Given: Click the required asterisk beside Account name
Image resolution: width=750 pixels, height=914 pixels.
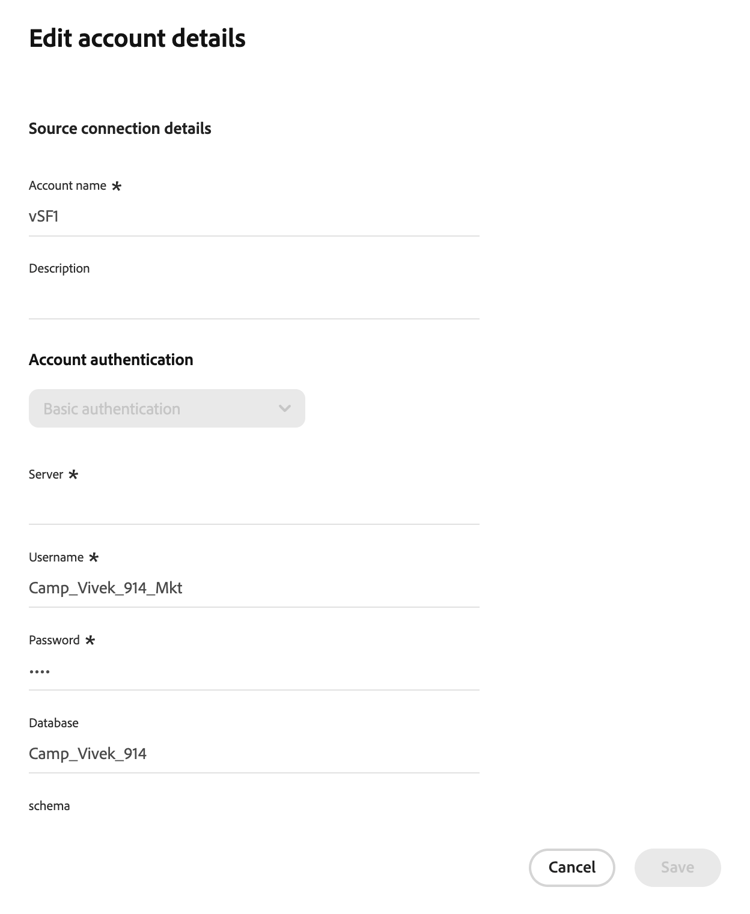Looking at the screenshot, I should tap(117, 186).
